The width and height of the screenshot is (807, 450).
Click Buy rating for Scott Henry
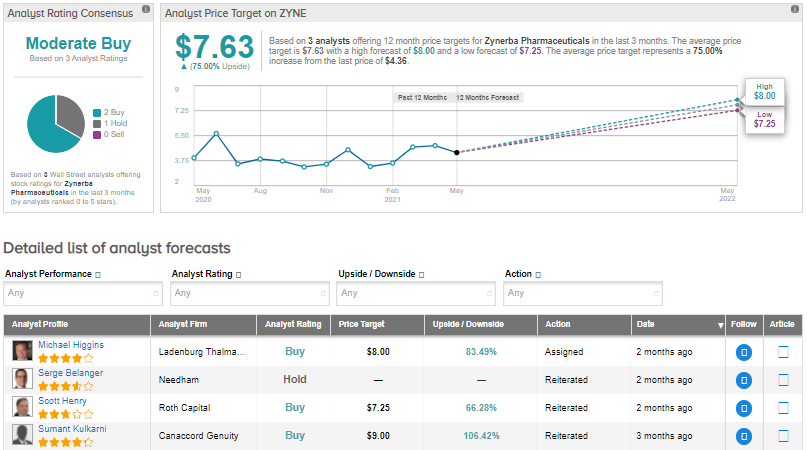[x=295, y=407]
